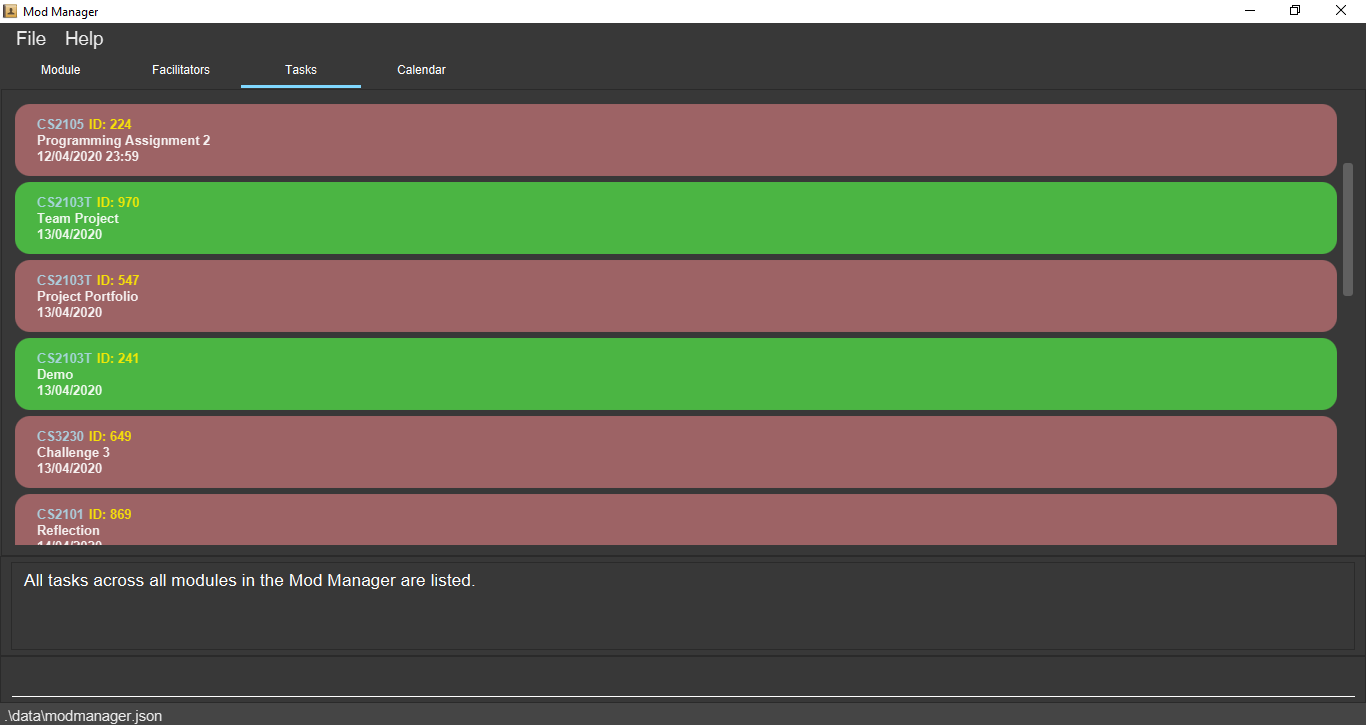Viewport: 1366px width, 725px height.
Task: Select the Demo task card
Action: pos(676,374)
